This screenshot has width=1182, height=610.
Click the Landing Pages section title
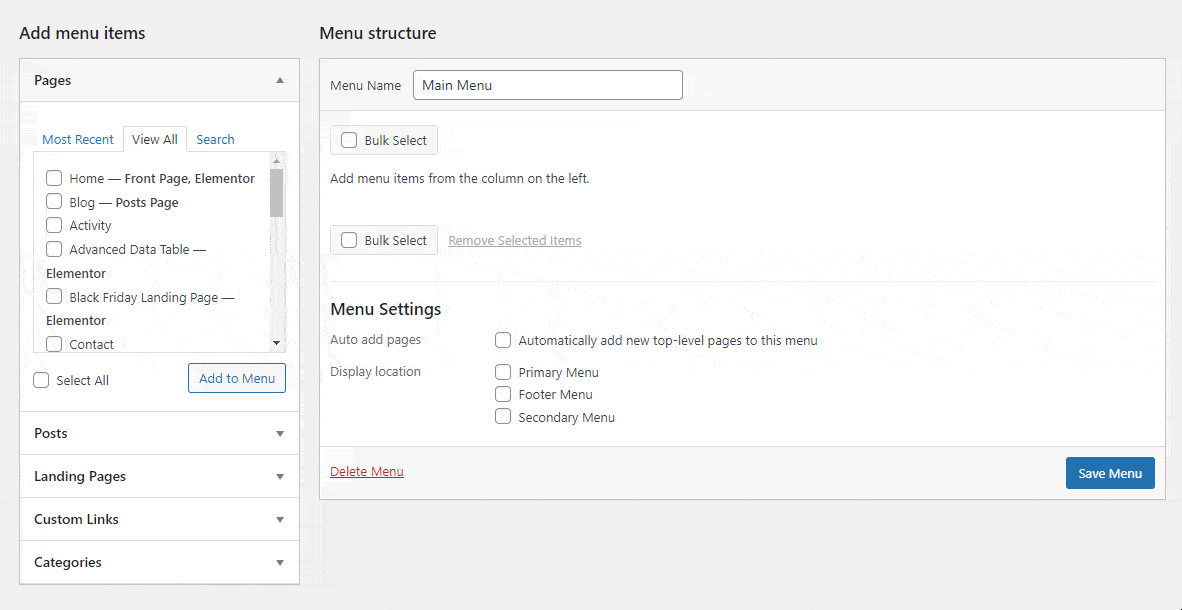pos(80,477)
